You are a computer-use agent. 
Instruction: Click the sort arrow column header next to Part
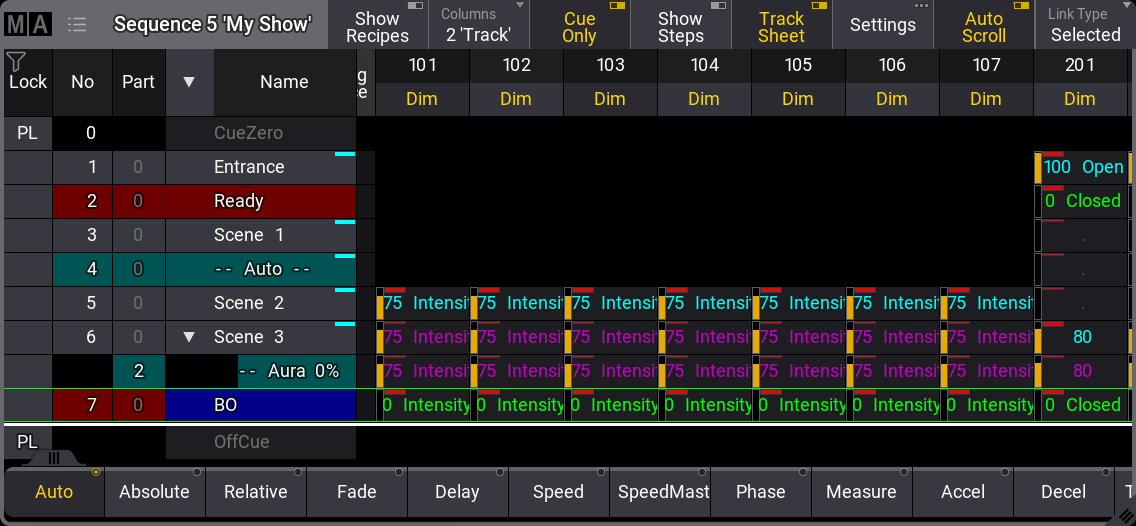(x=189, y=82)
